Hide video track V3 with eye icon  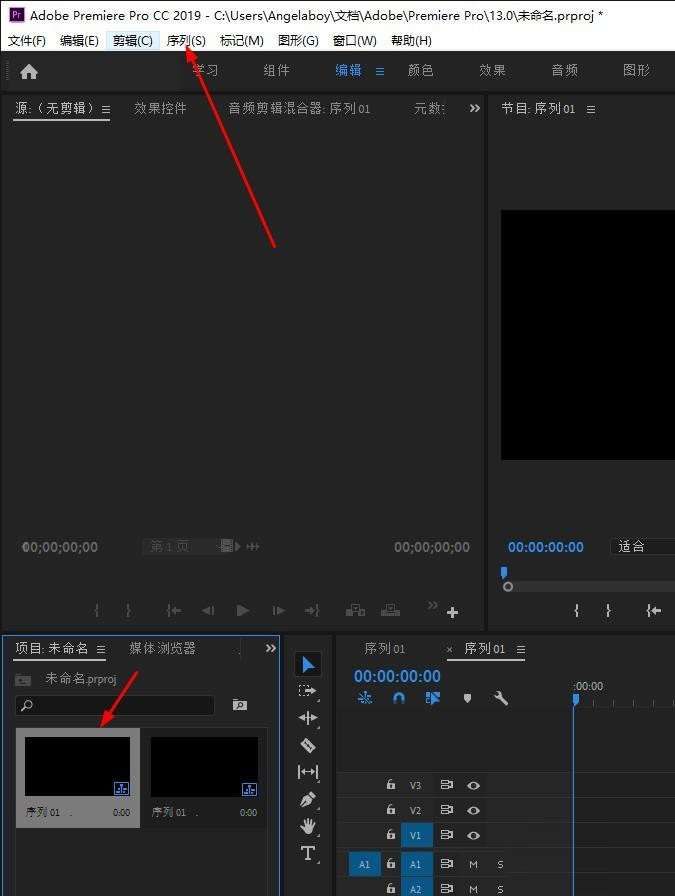(x=473, y=786)
